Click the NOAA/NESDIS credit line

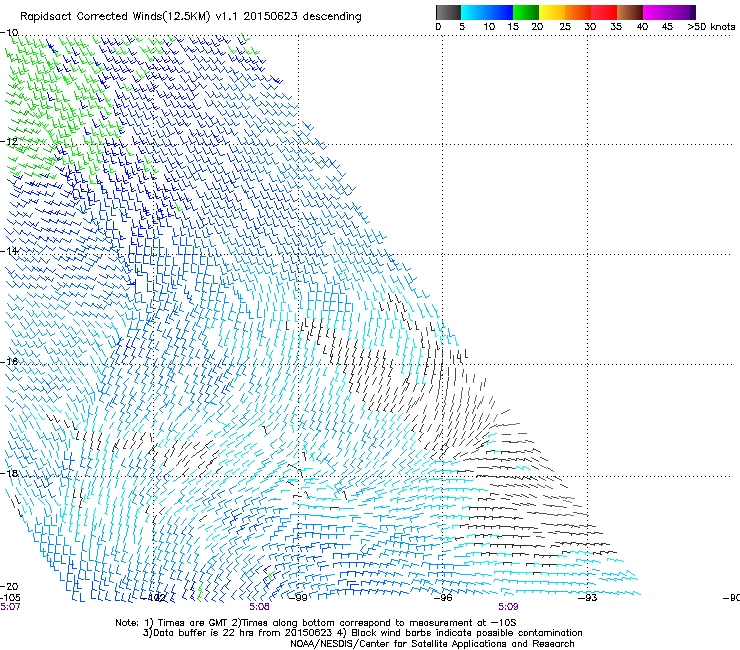432,644
